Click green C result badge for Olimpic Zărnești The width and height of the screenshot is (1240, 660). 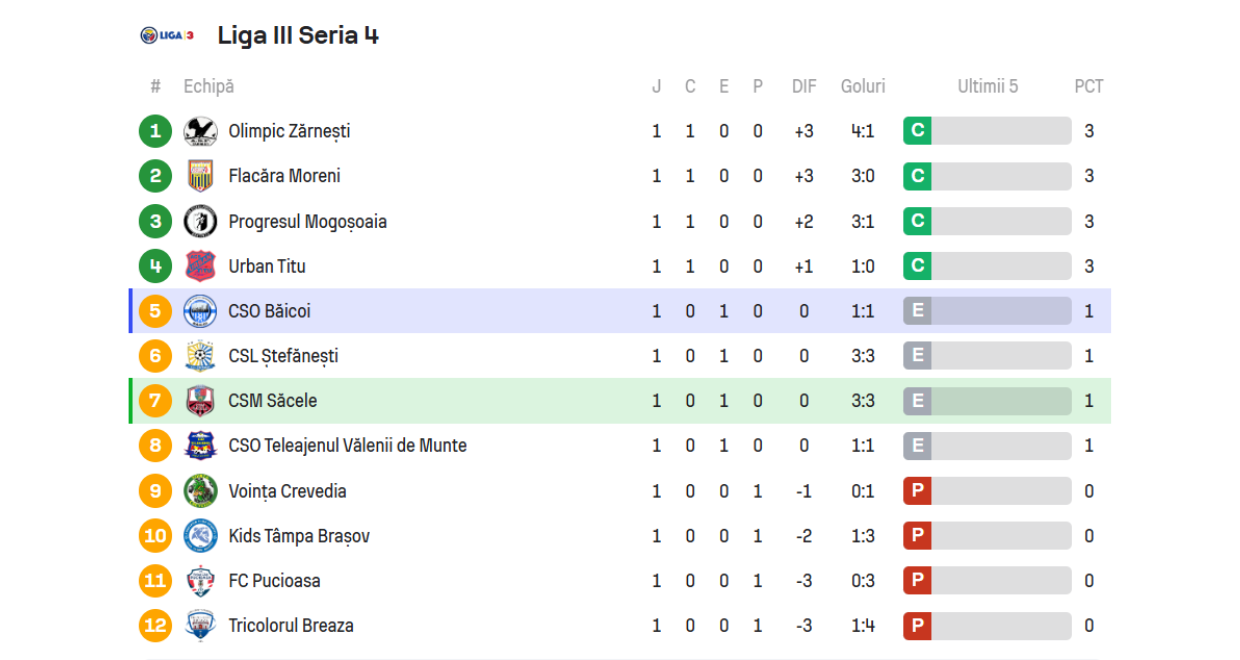(x=917, y=131)
